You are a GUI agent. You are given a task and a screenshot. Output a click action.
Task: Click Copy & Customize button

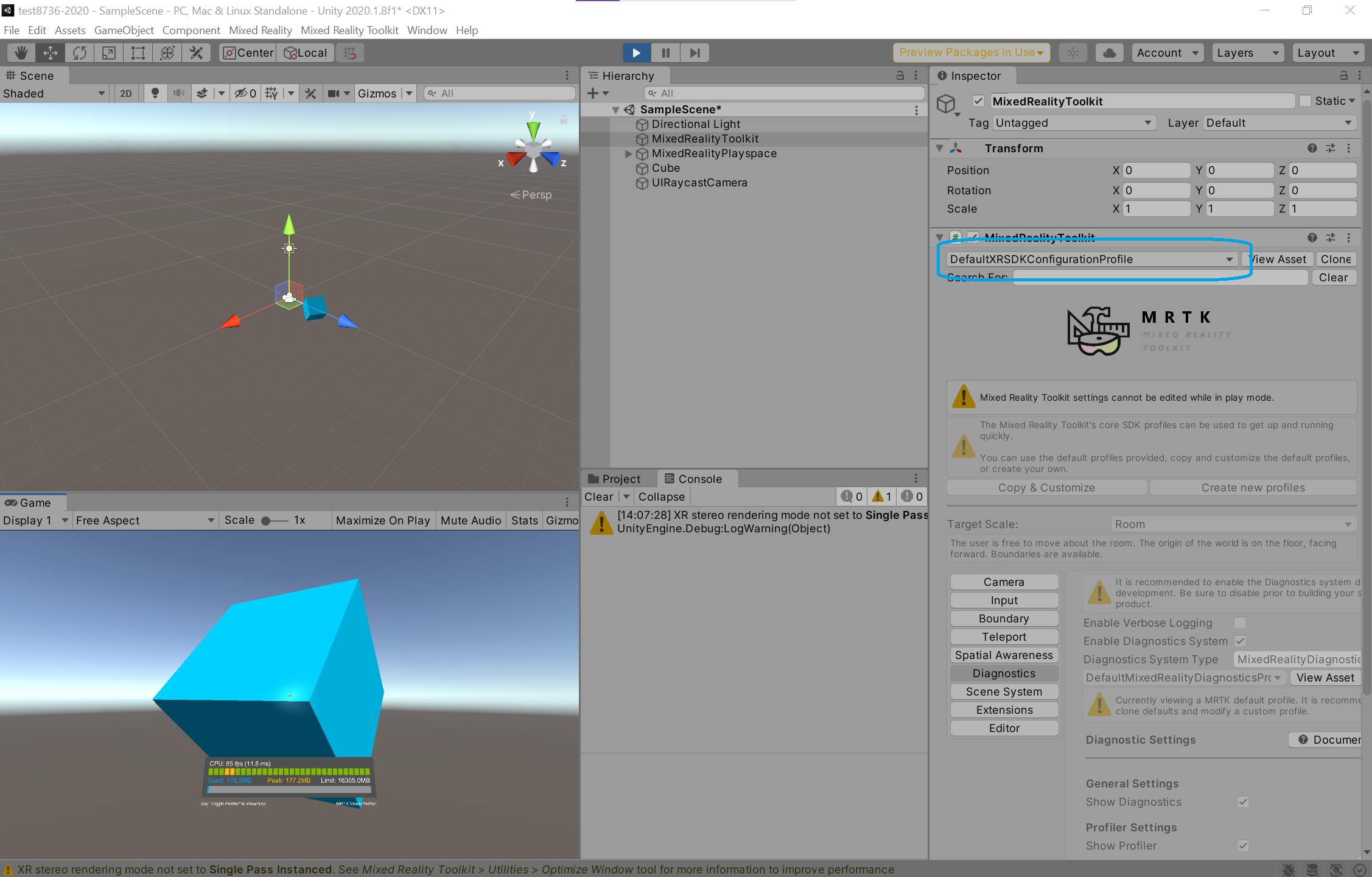[1046, 488]
